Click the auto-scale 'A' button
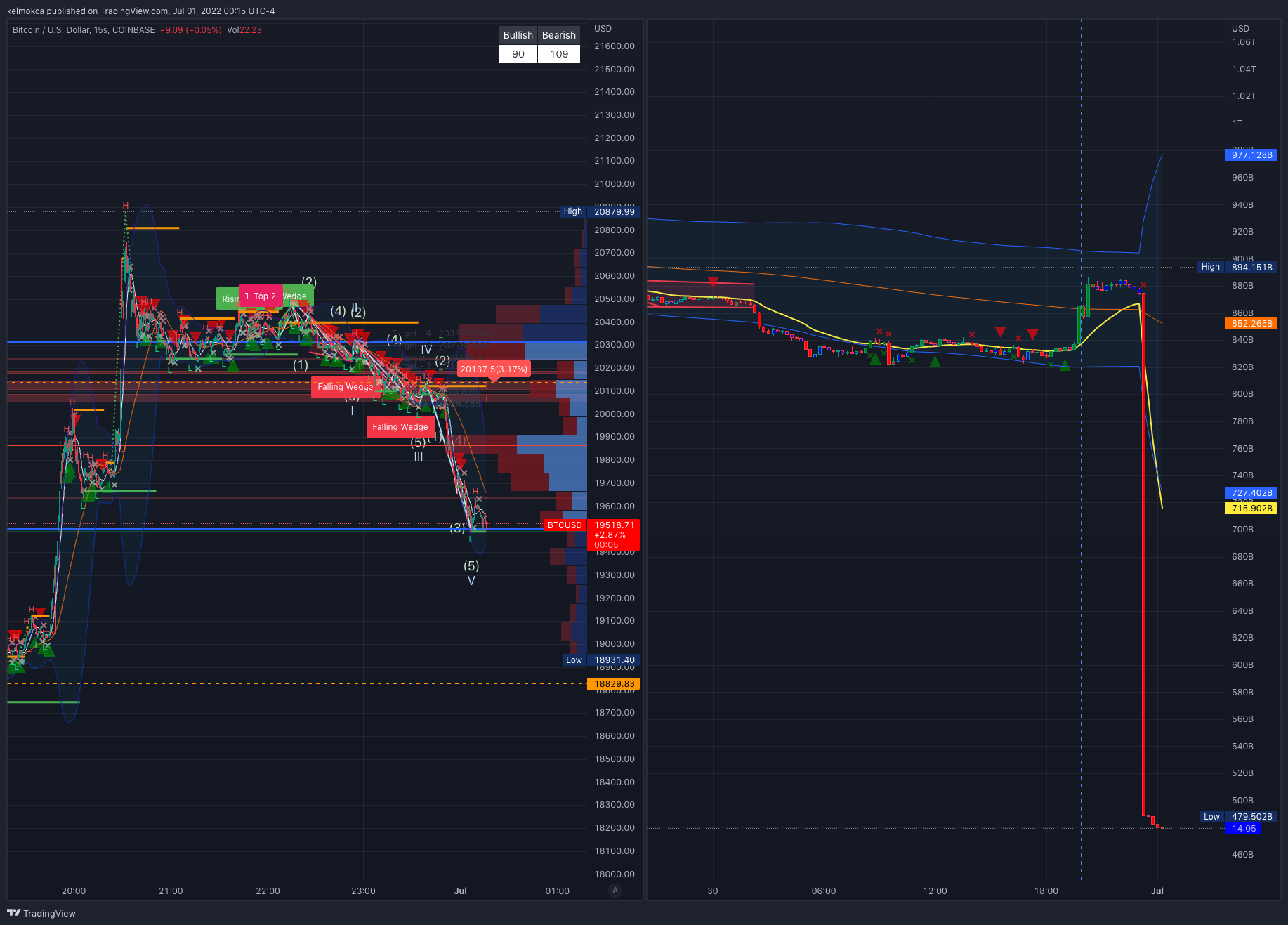 (x=615, y=891)
